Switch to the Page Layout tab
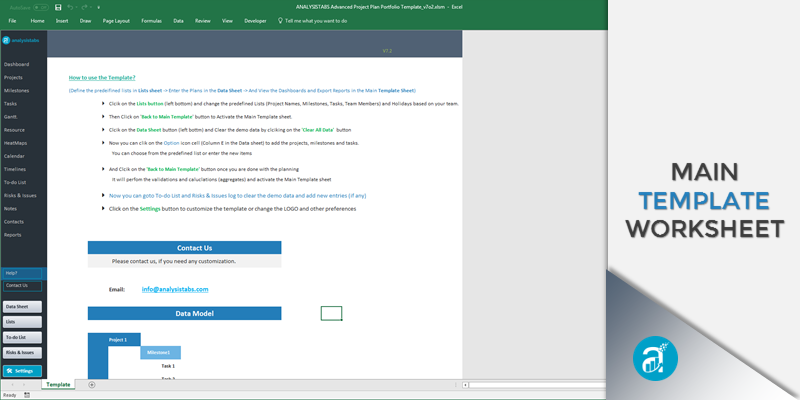 pyautogui.click(x=115, y=20)
